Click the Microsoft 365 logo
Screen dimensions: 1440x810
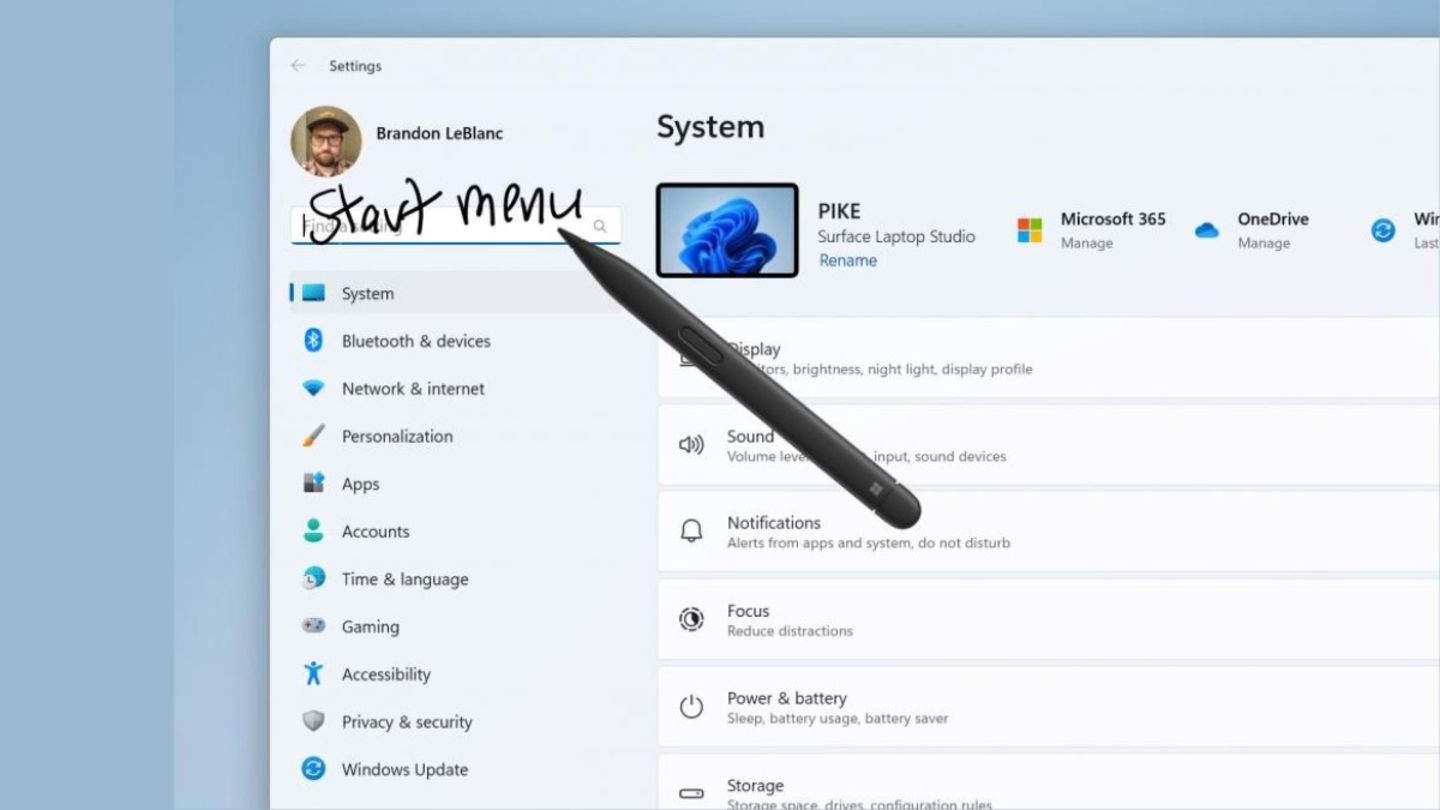pyautogui.click(x=1029, y=229)
